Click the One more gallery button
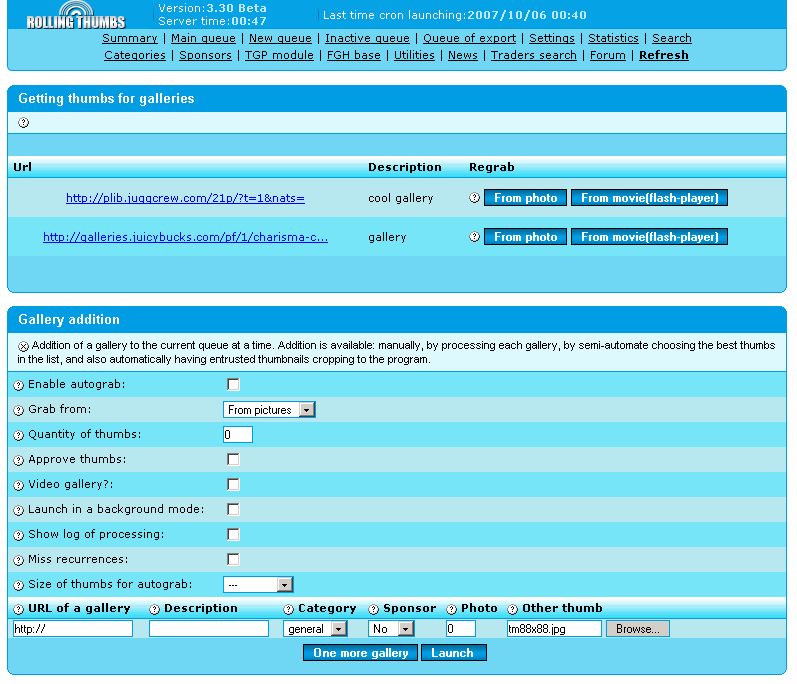 360,652
